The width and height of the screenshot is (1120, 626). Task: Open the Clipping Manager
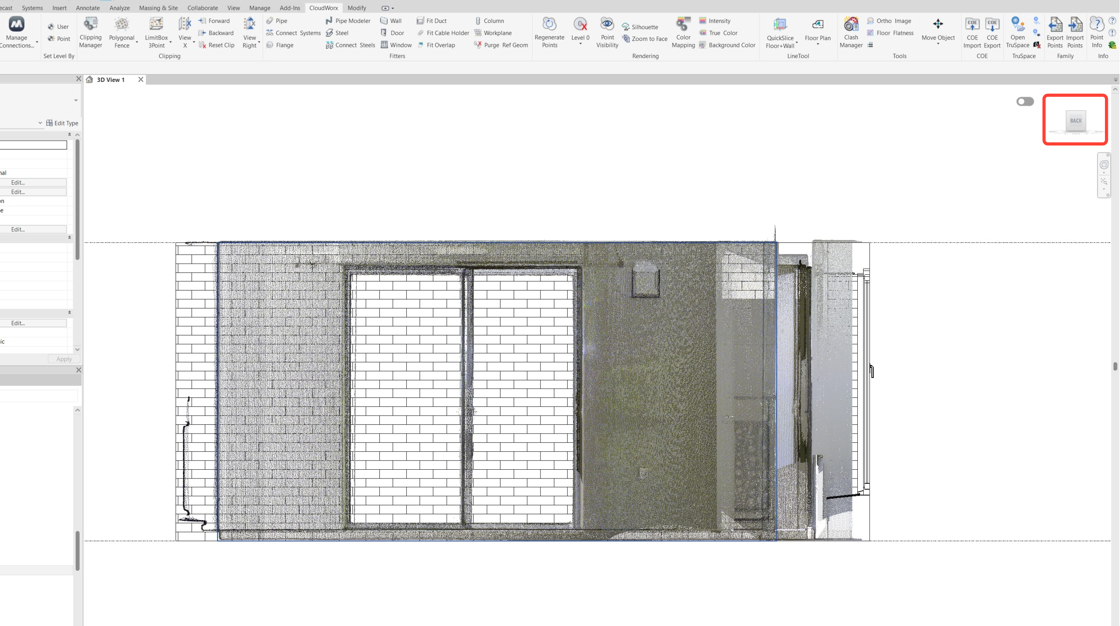(90, 33)
